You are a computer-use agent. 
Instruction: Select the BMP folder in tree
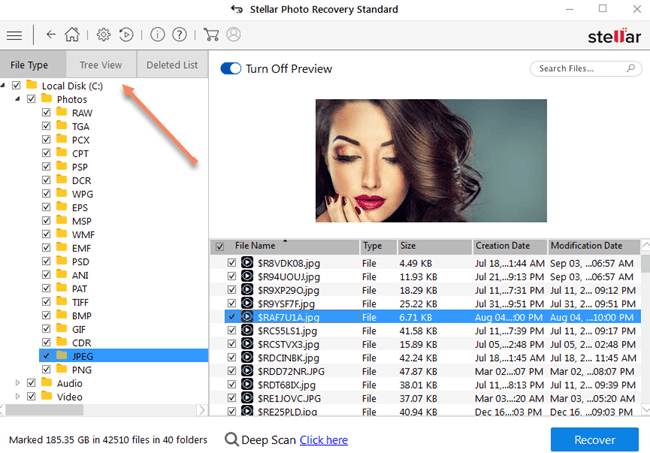coord(82,316)
